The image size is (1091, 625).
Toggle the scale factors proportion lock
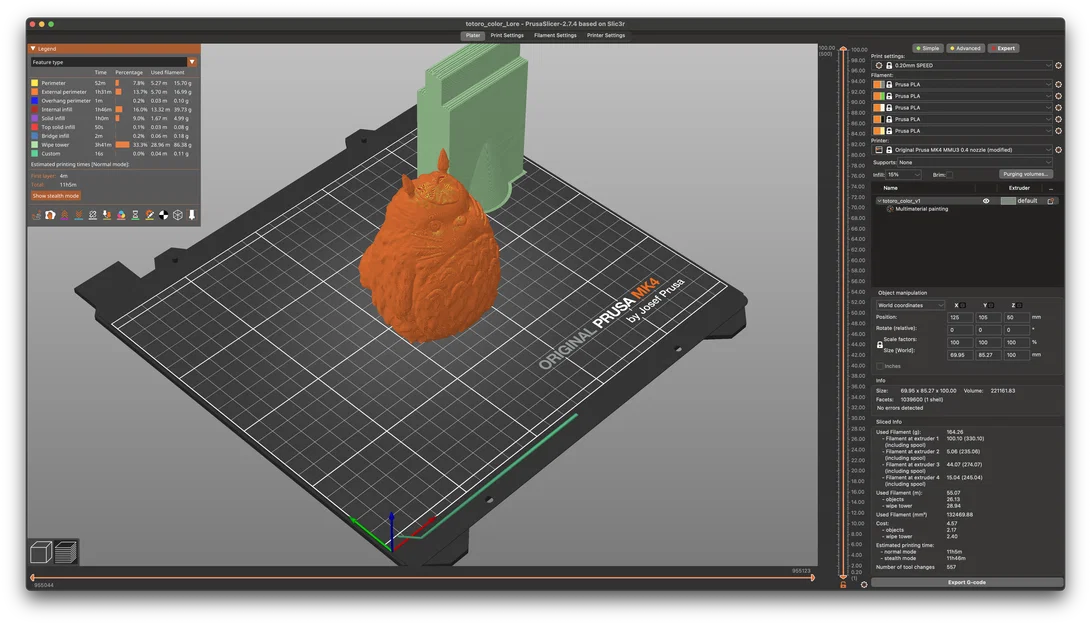pyautogui.click(x=879, y=345)
